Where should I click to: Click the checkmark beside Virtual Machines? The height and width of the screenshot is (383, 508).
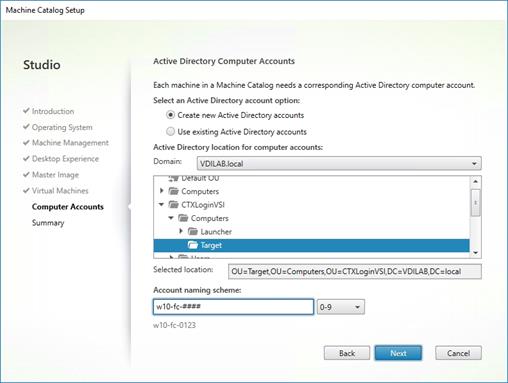tap(26, 190)
